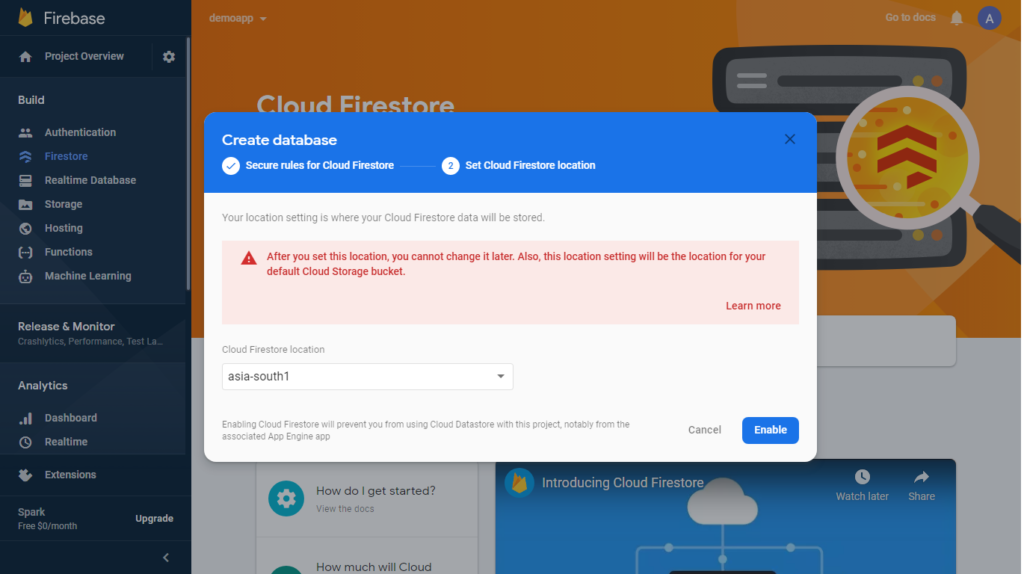Click the completed step checkmark icon
Screen dimensions: 1024x574
231,166
